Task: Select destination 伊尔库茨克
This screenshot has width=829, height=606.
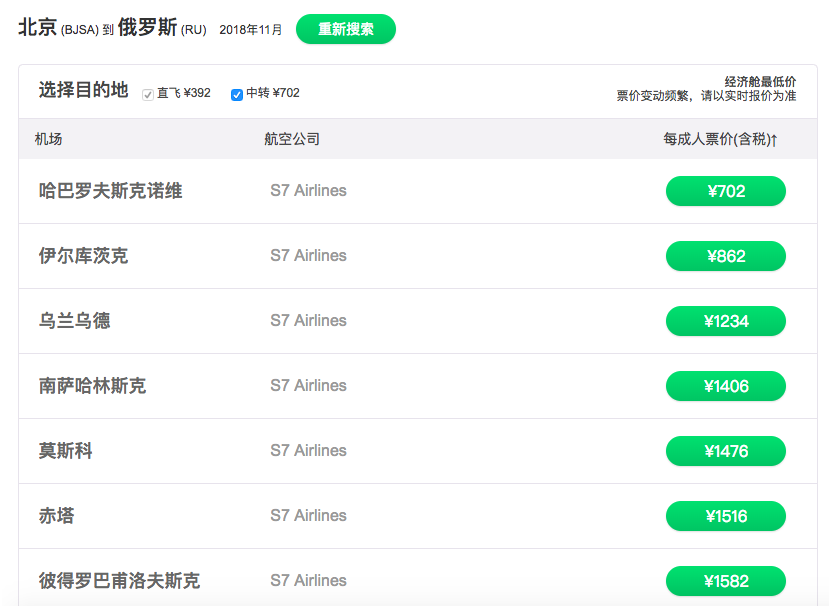Action: point(84,256)
